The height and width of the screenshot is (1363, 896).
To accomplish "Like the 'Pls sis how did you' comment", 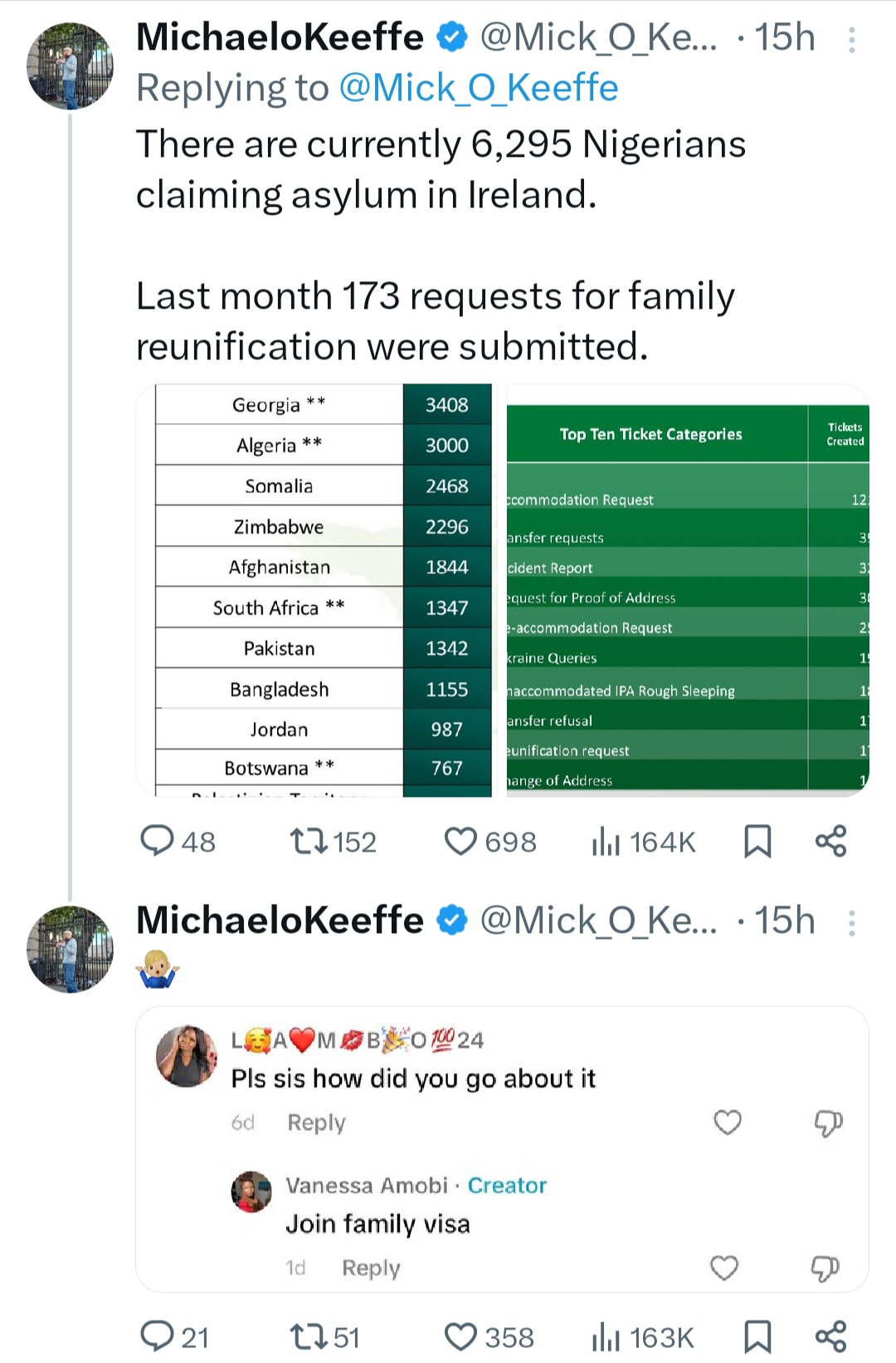I will click(x=728, y=1122).
